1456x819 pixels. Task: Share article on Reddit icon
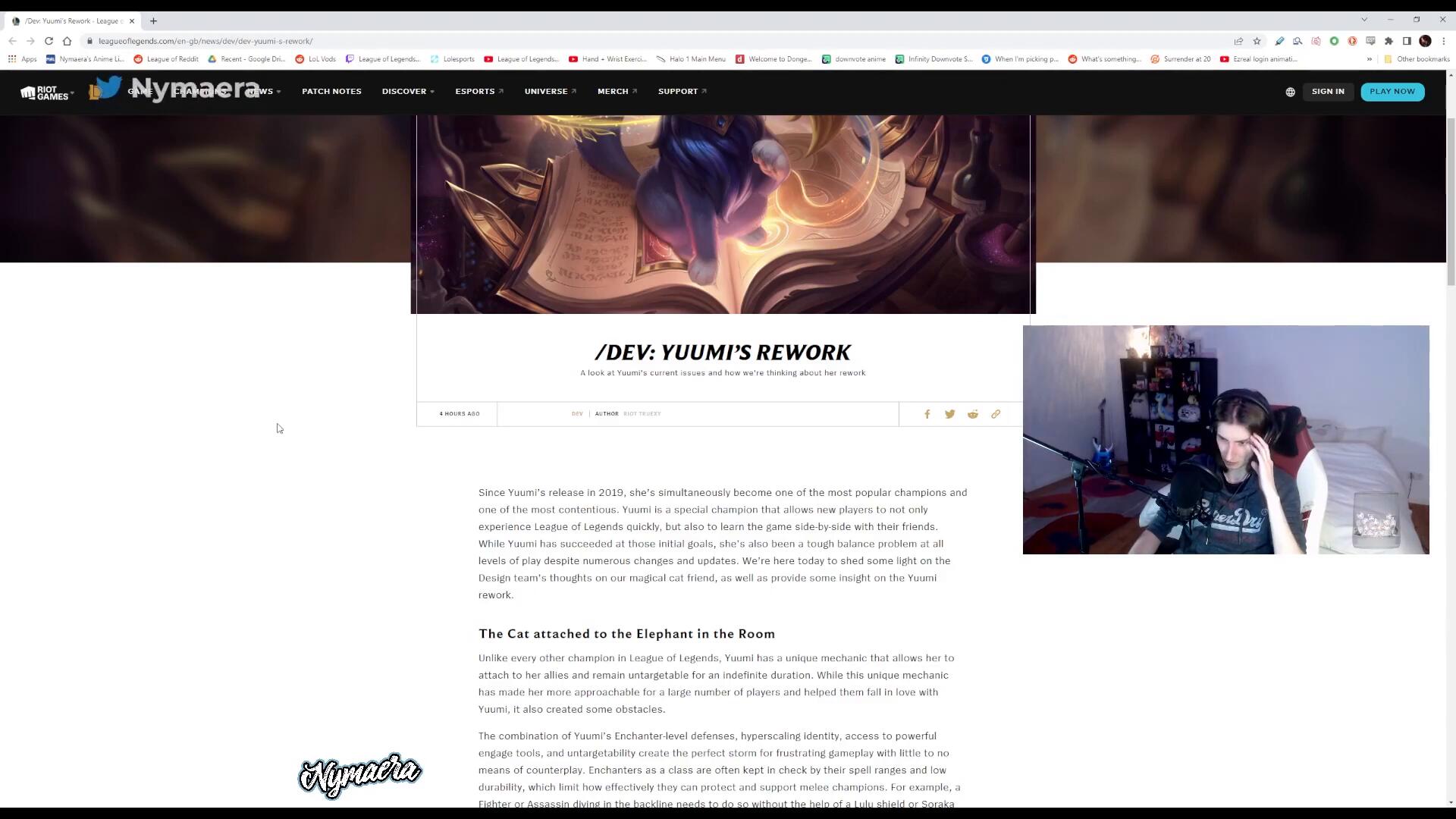click(973, 414)
